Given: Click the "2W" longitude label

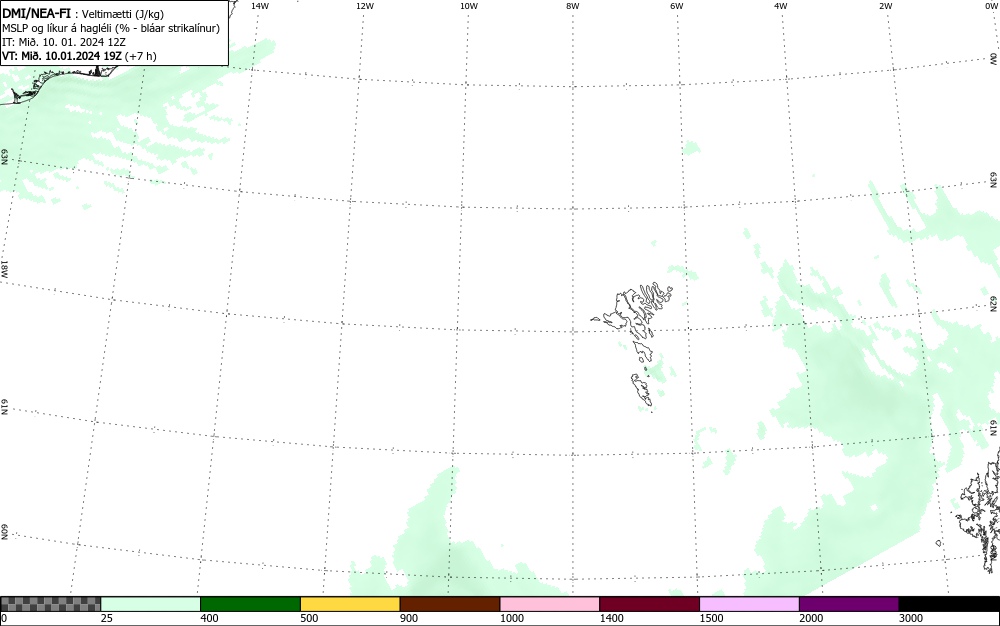Looking at the screenshot, I should click(885, 6).
